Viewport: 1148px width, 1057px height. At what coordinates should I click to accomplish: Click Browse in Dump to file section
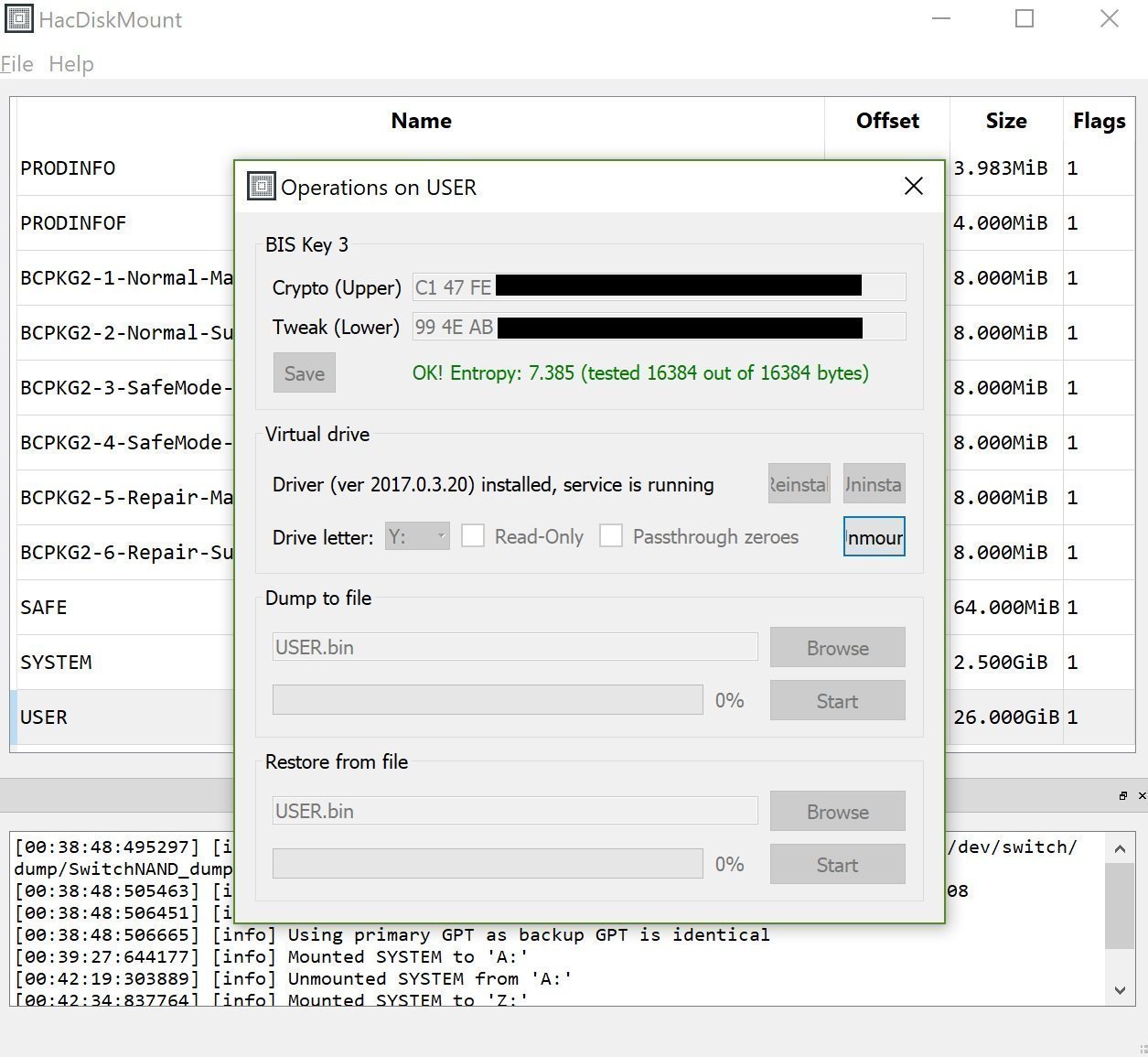click(x=838, y=648)
